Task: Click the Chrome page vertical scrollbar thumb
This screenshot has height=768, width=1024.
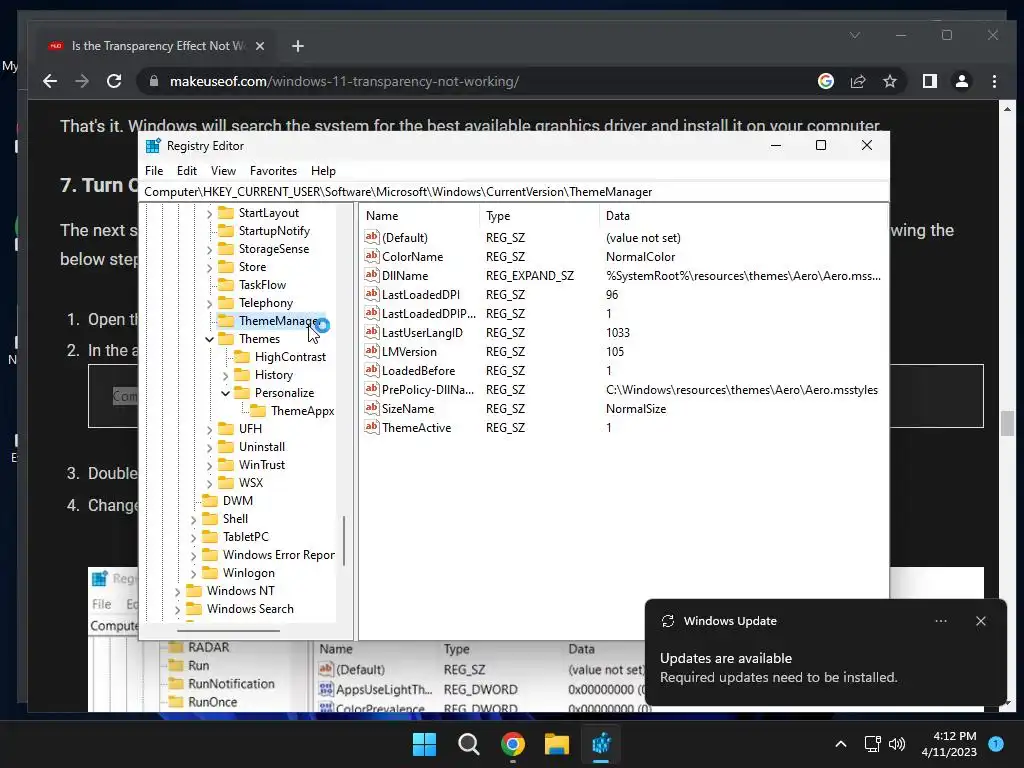Action: pyautogui.click(x=1007, y=423)
